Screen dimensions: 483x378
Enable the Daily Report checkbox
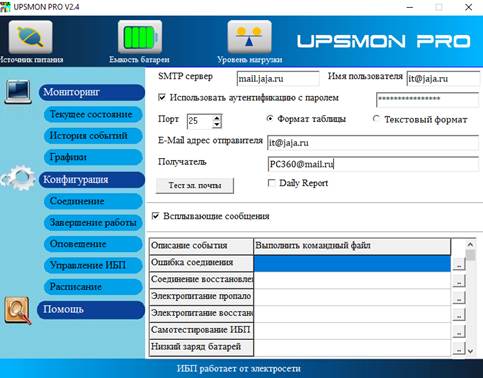click(x=272, y=183)
